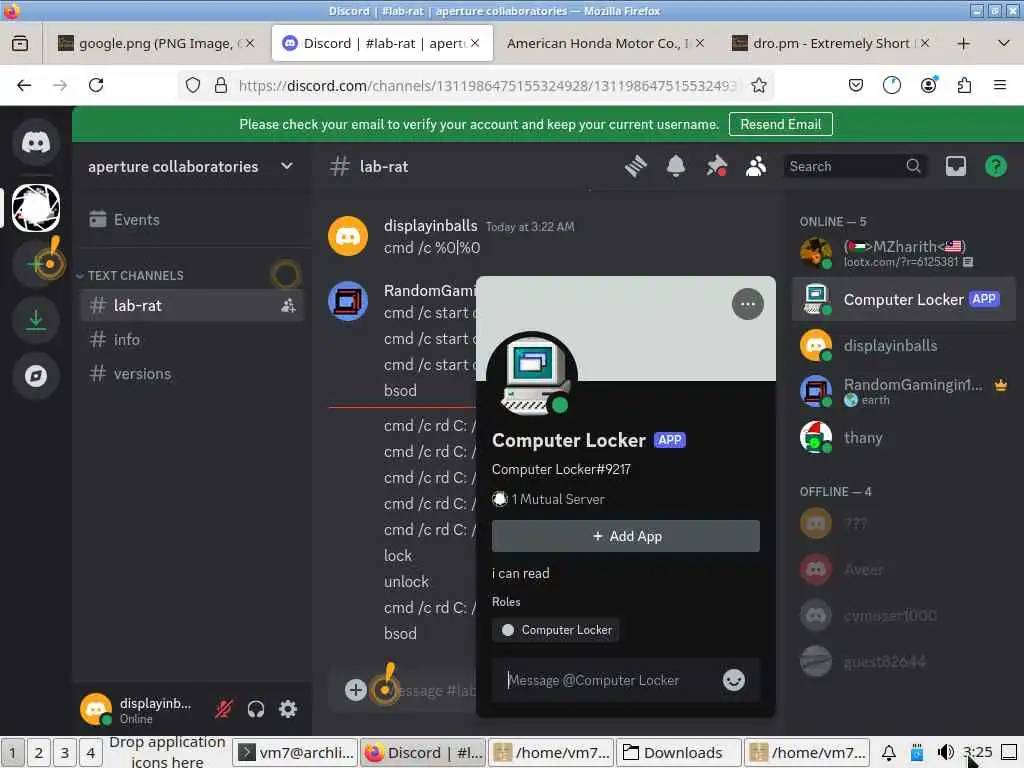1024x768 pixels.
Task: Select offline member Aveer
Action: coord(904,569)
